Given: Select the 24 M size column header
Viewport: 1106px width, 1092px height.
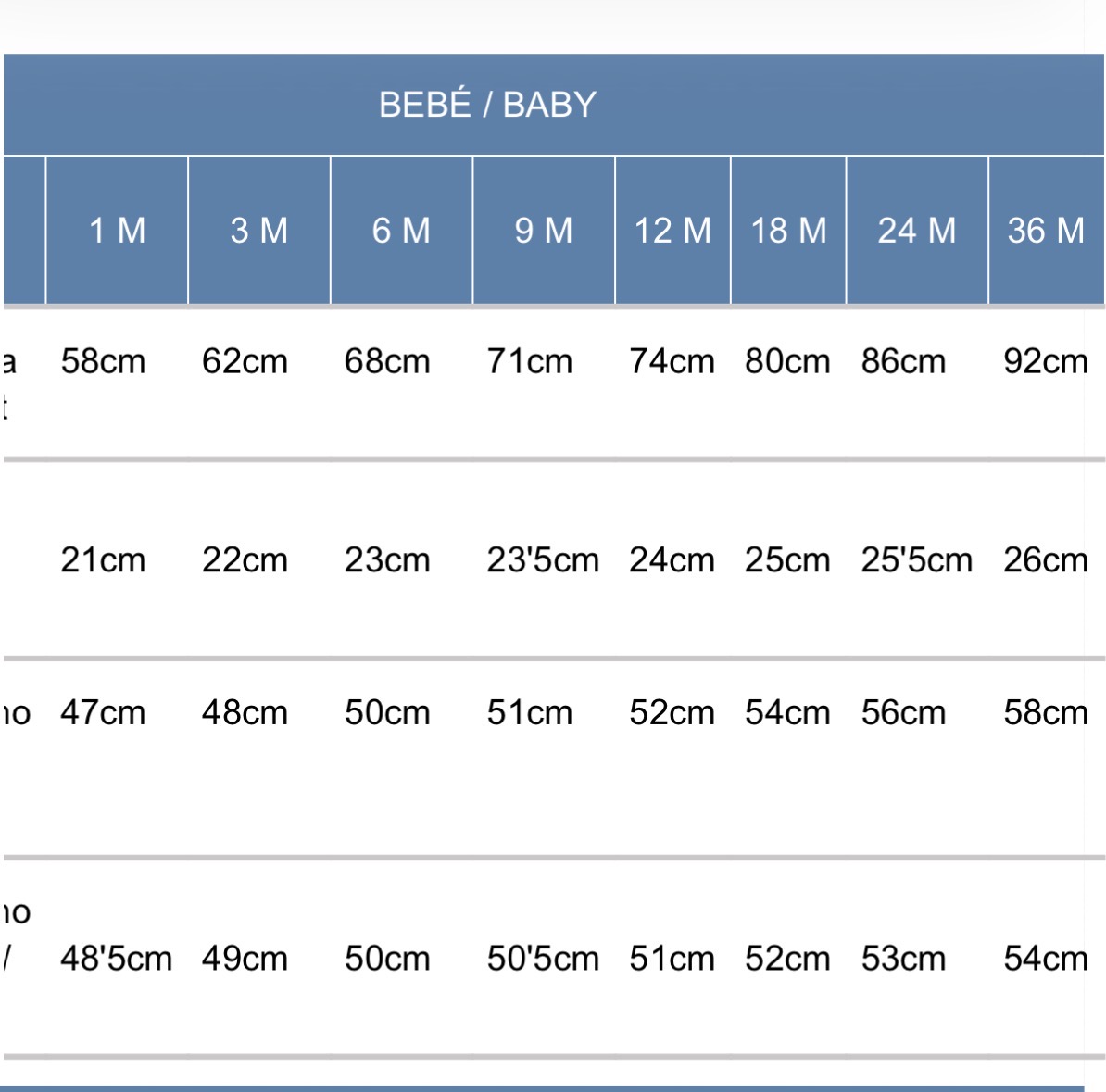Looking at the screenshot, I should 917,230.
